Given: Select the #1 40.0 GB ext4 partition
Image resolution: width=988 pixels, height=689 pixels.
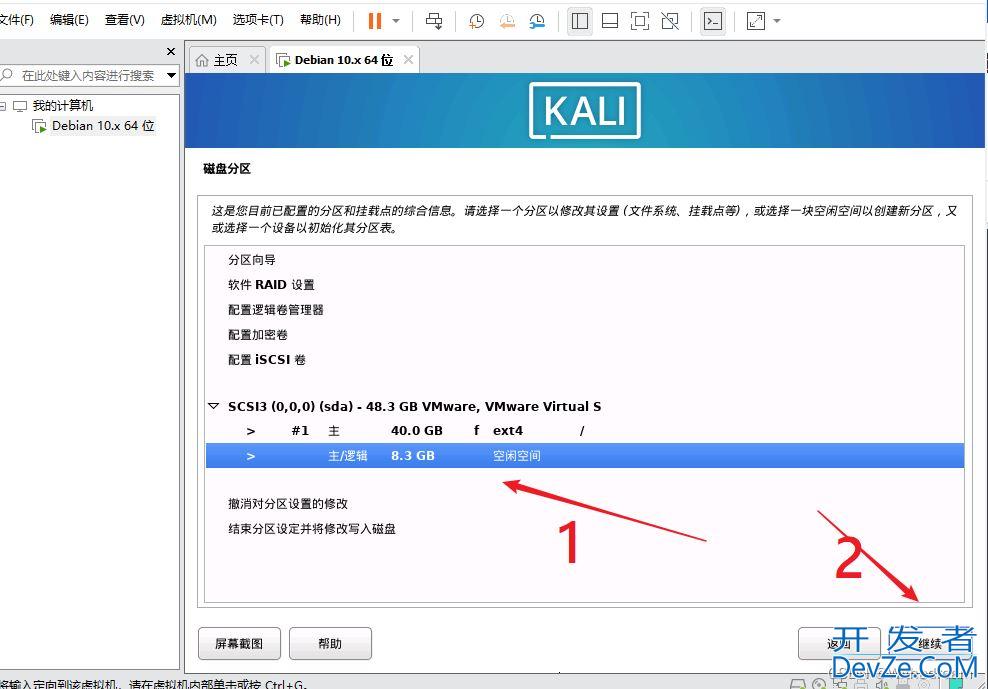Looking at the screenshot, I should 584,431.
